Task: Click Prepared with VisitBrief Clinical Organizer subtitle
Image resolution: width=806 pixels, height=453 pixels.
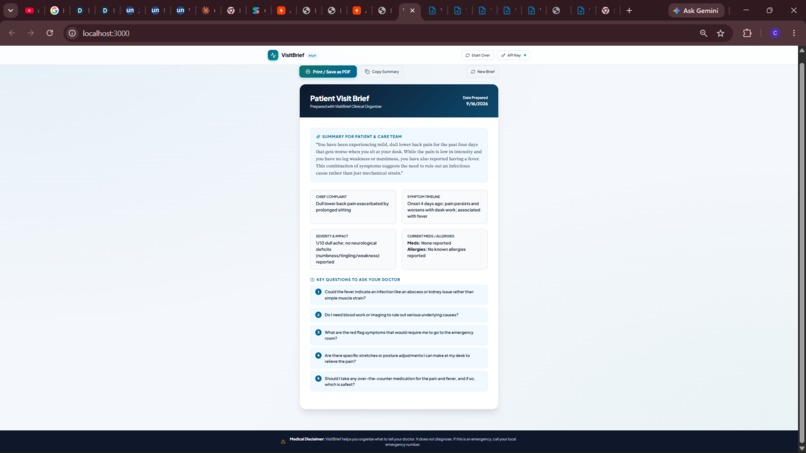Action: [x=345, y=106]
